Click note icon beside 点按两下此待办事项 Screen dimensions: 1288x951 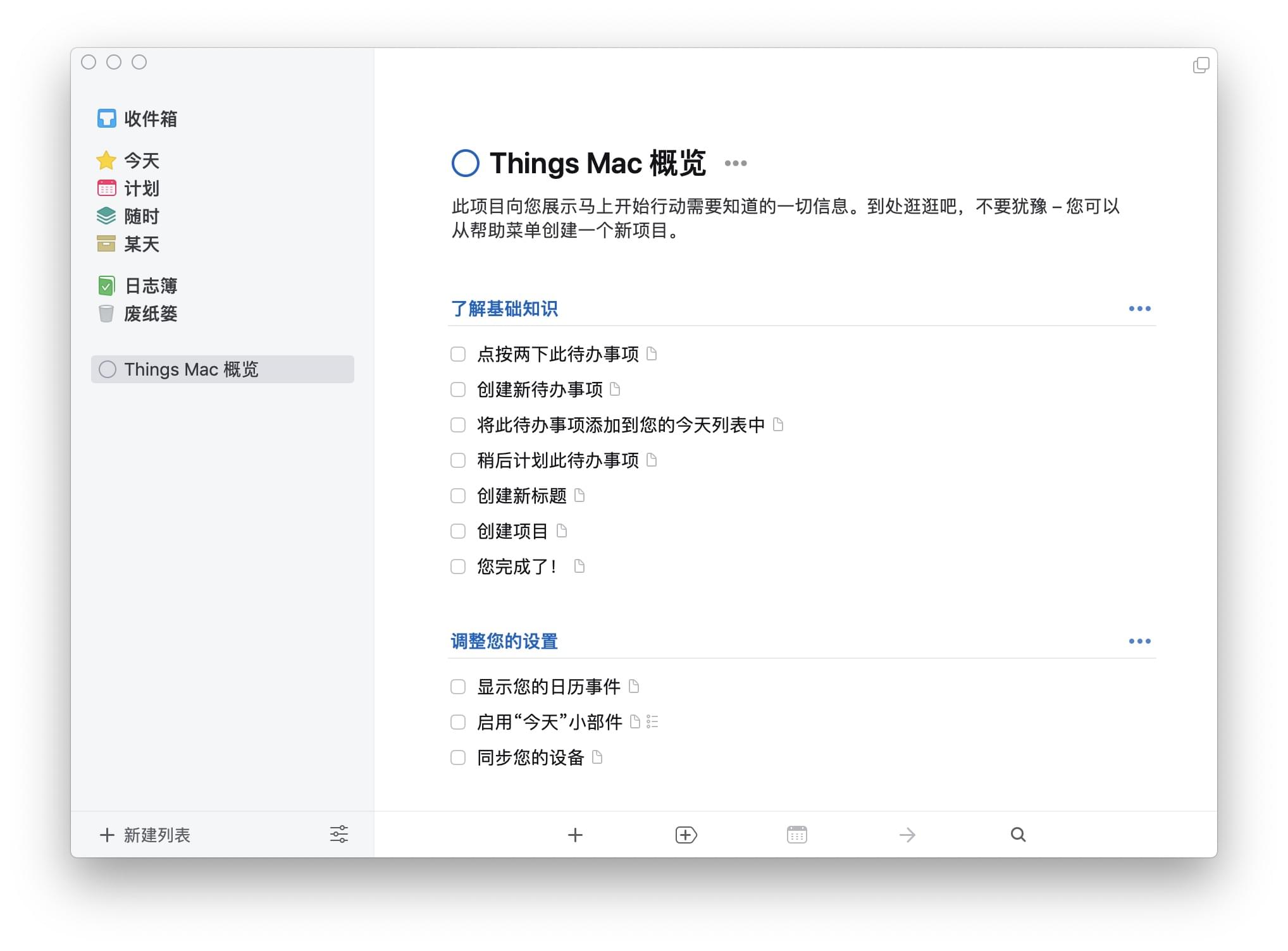point(652,354)
